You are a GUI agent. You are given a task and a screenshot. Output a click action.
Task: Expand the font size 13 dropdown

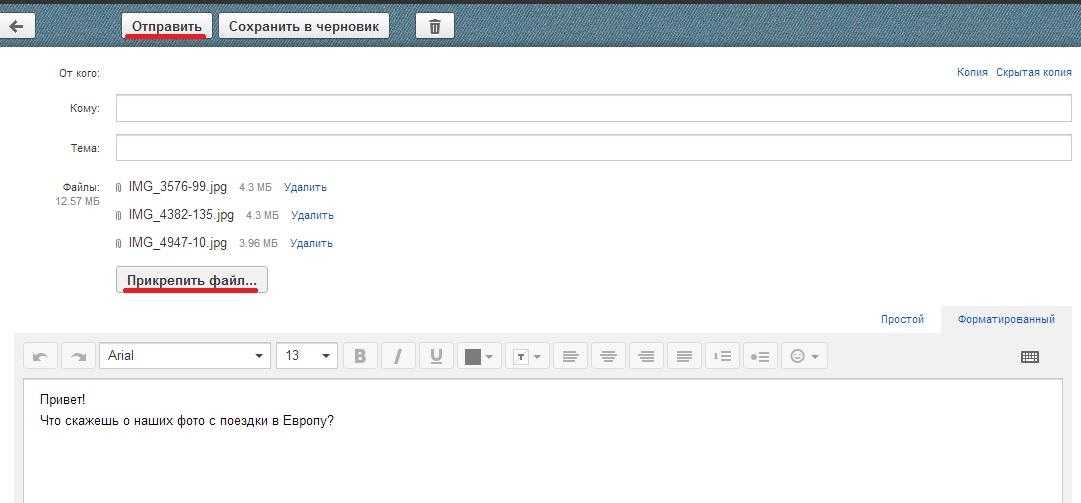coord(307,356)
